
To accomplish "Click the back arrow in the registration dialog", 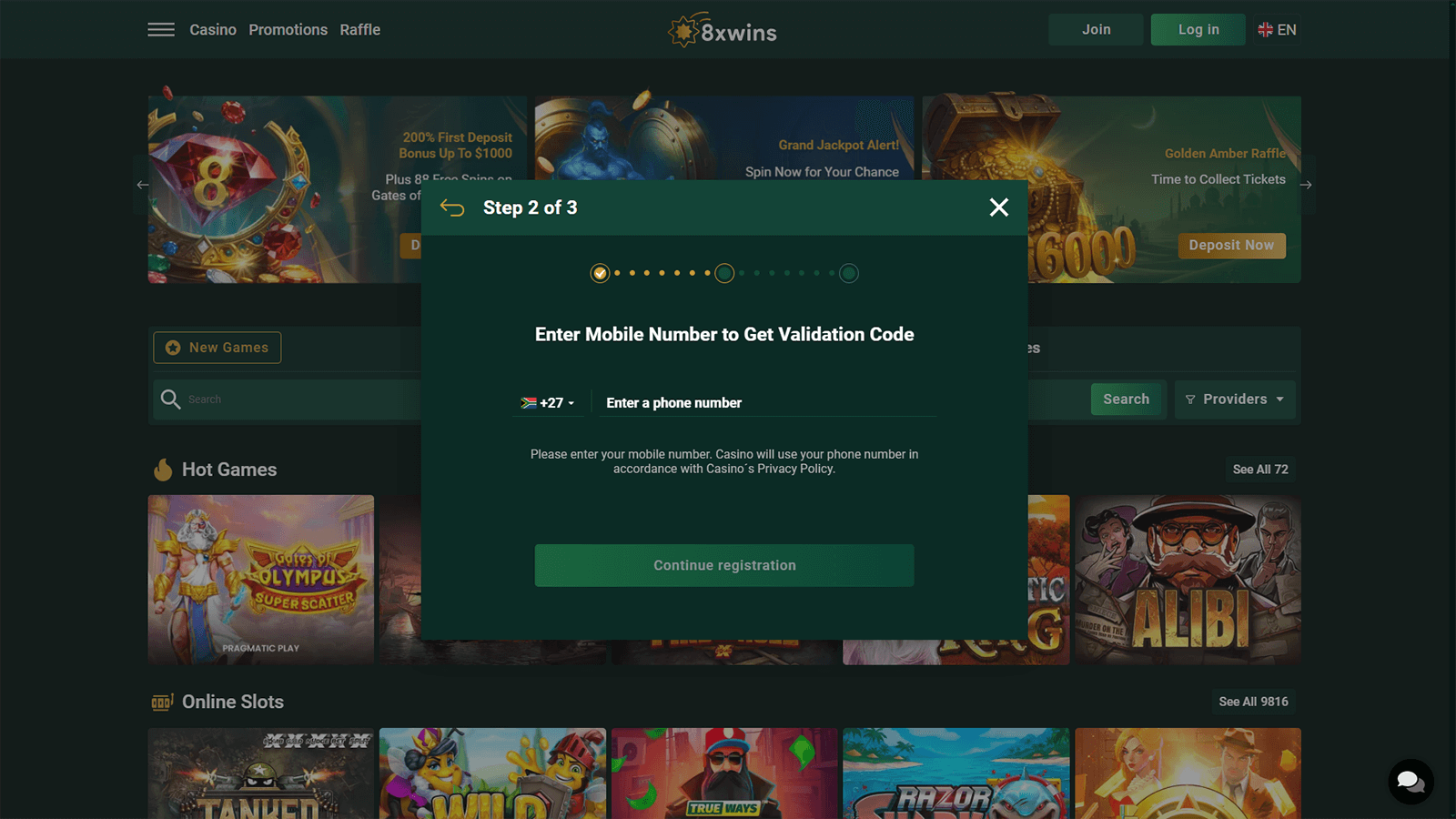I will 452,207.
